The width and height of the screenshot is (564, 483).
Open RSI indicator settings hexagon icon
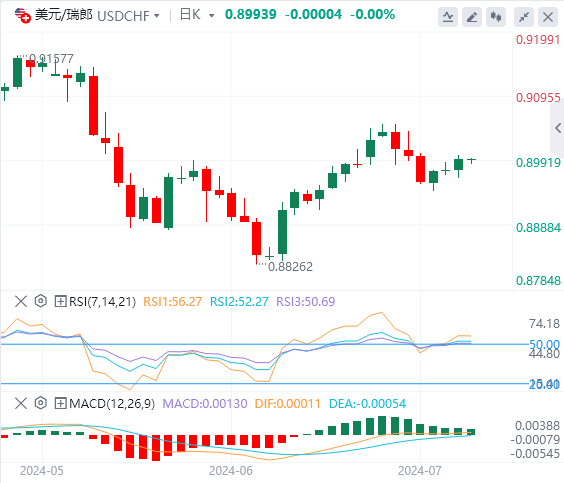[41, 301]
